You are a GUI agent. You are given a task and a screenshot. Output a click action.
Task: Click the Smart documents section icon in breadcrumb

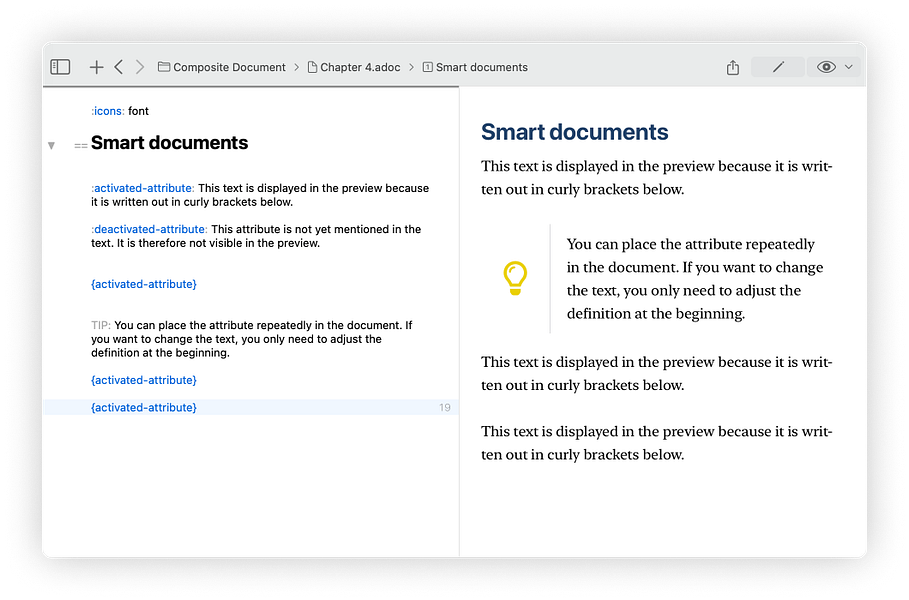[x=428, y=67]
